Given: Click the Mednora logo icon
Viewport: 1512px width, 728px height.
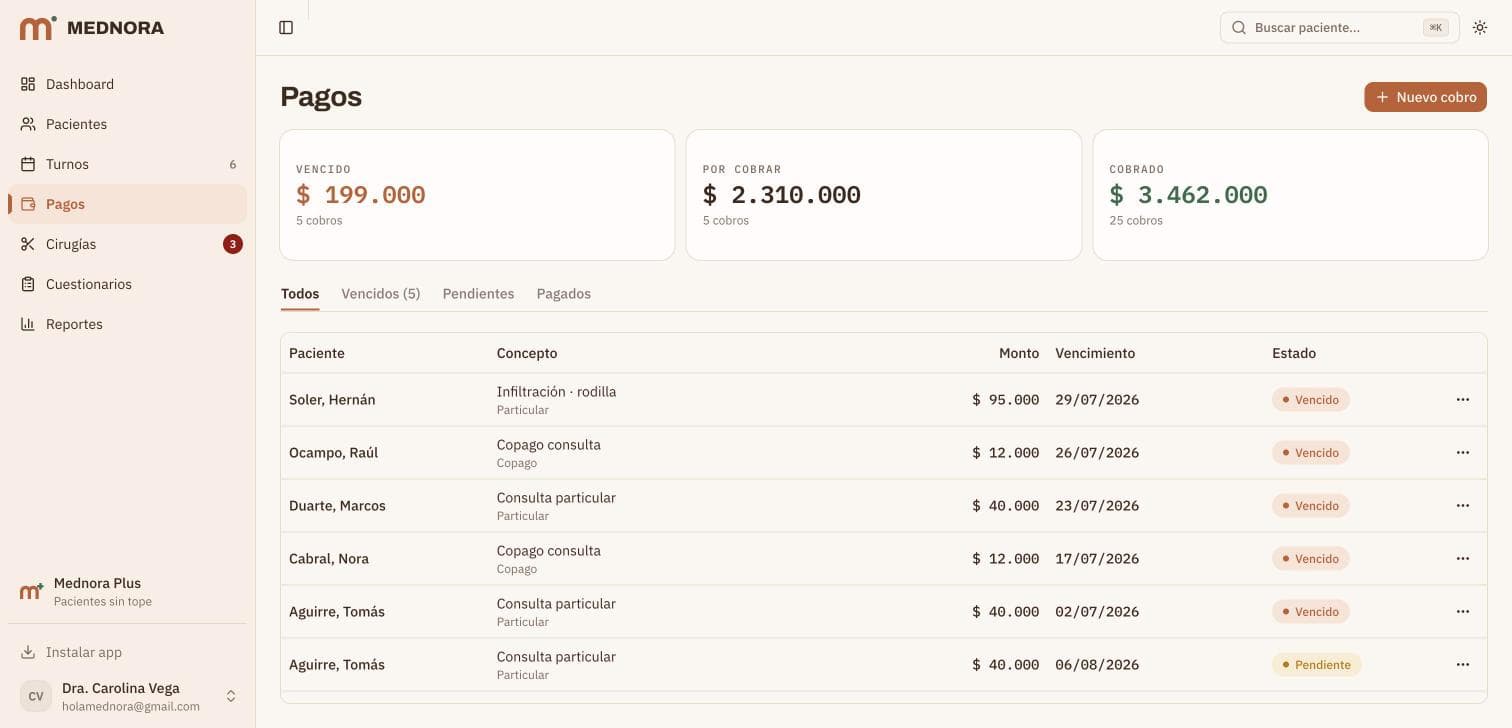Looking at the screenshot, I should pyautogui.click(x=38, y=28).
